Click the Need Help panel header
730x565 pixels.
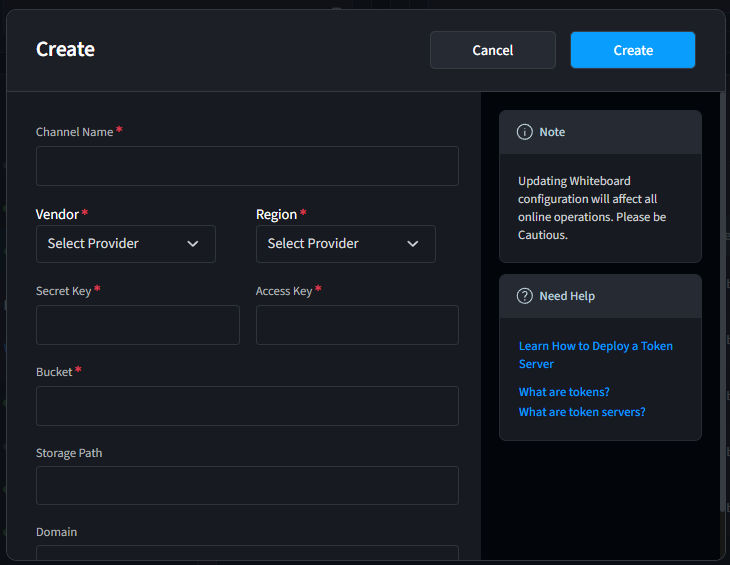point(600,296)
